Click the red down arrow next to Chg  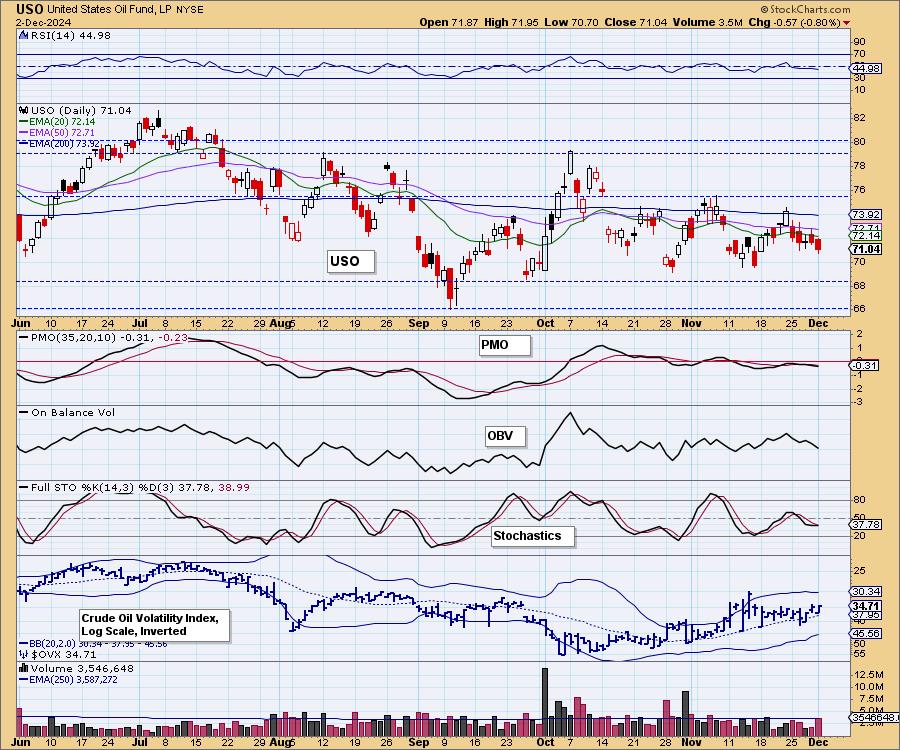847,23
